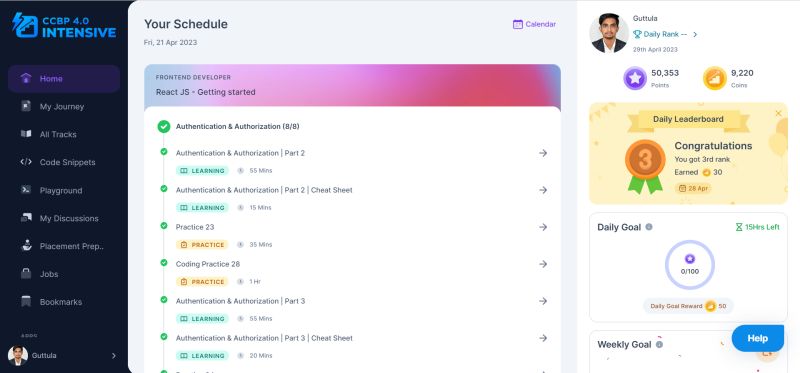Expand the Guttula profile chevron in sidebar
This screenshot has width=800, height=373.
(113, 356)
